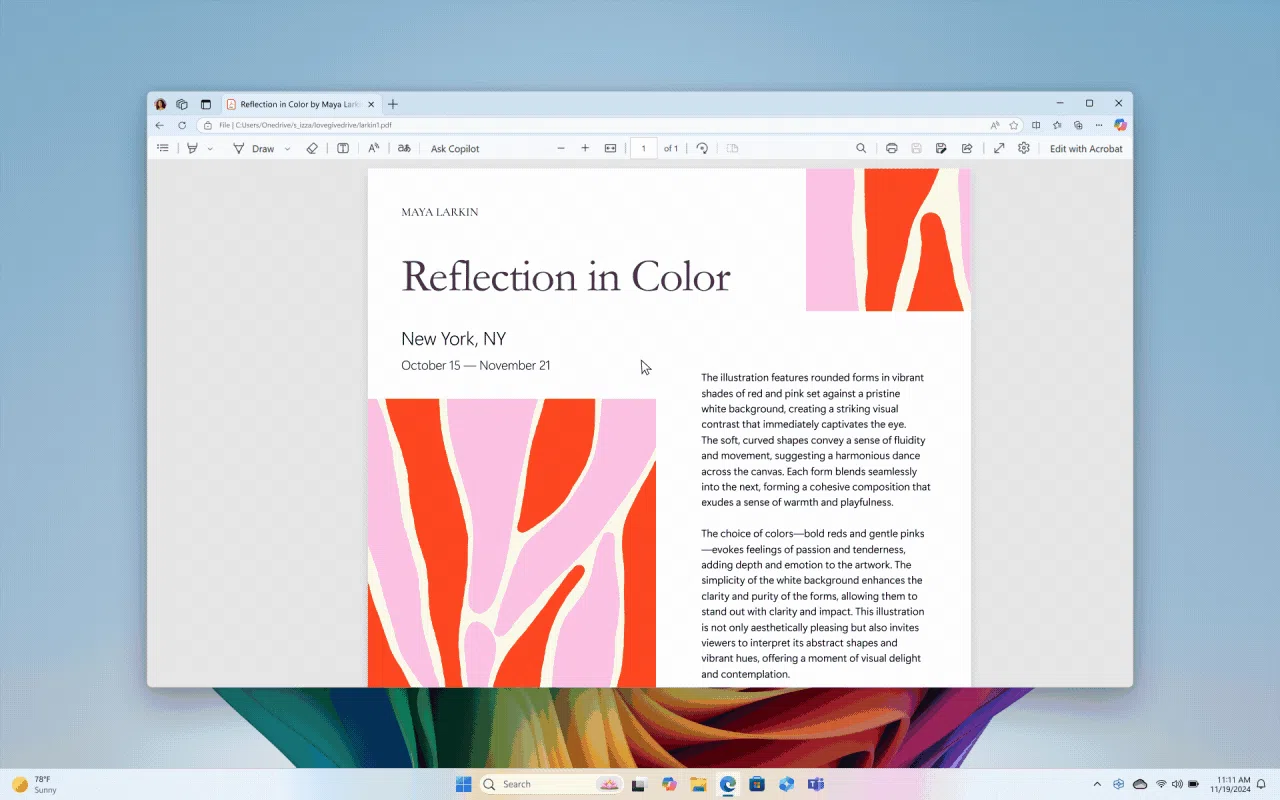Click Ask Copilot button
The height and width of the screenshot is (800, 1280).
[455, 148]
